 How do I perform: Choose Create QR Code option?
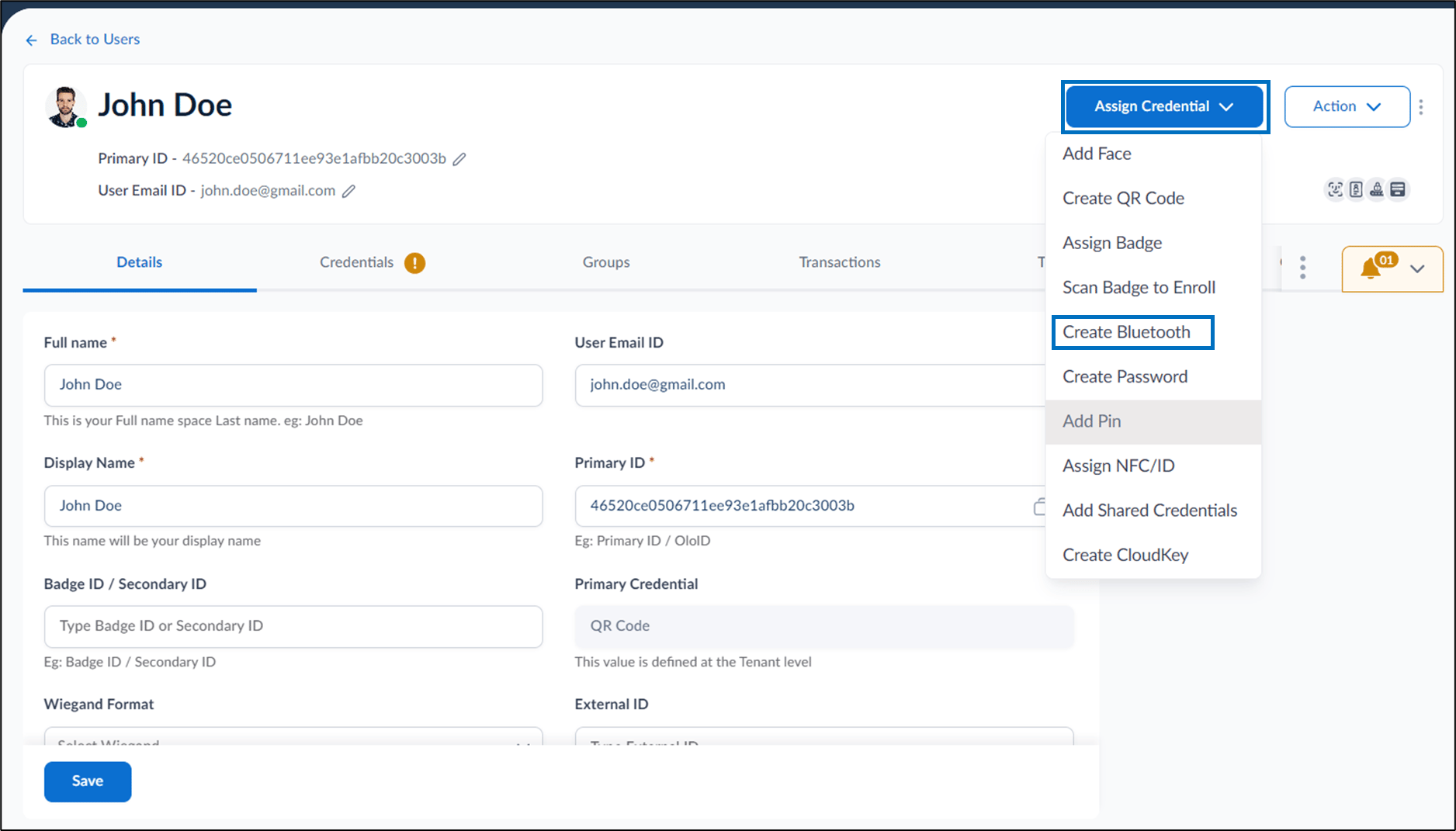click(x=1153, y=199)
